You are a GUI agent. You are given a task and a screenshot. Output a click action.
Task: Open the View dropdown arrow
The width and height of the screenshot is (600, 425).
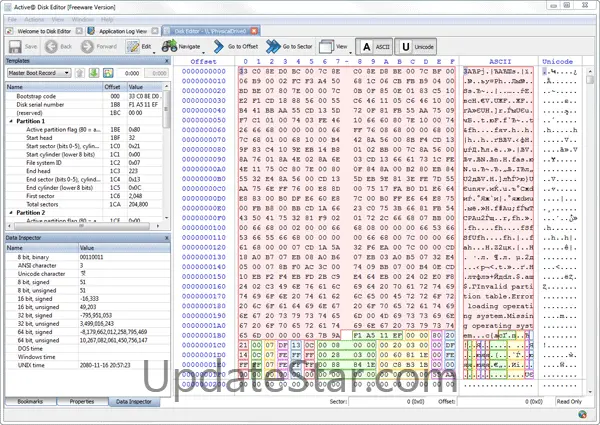point(351,52)
